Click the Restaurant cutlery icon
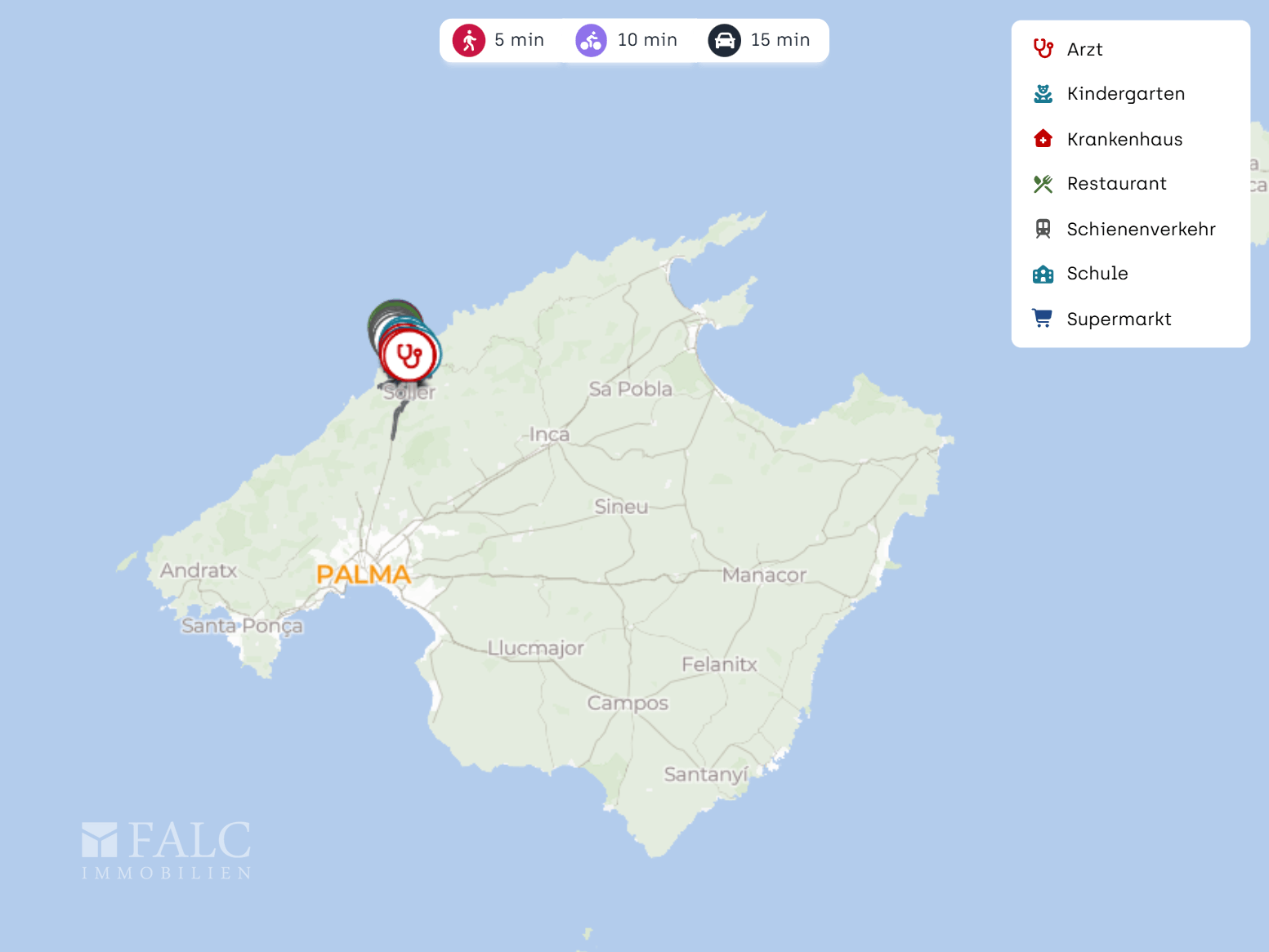The image size is (1269, 952). [1043, 183]
